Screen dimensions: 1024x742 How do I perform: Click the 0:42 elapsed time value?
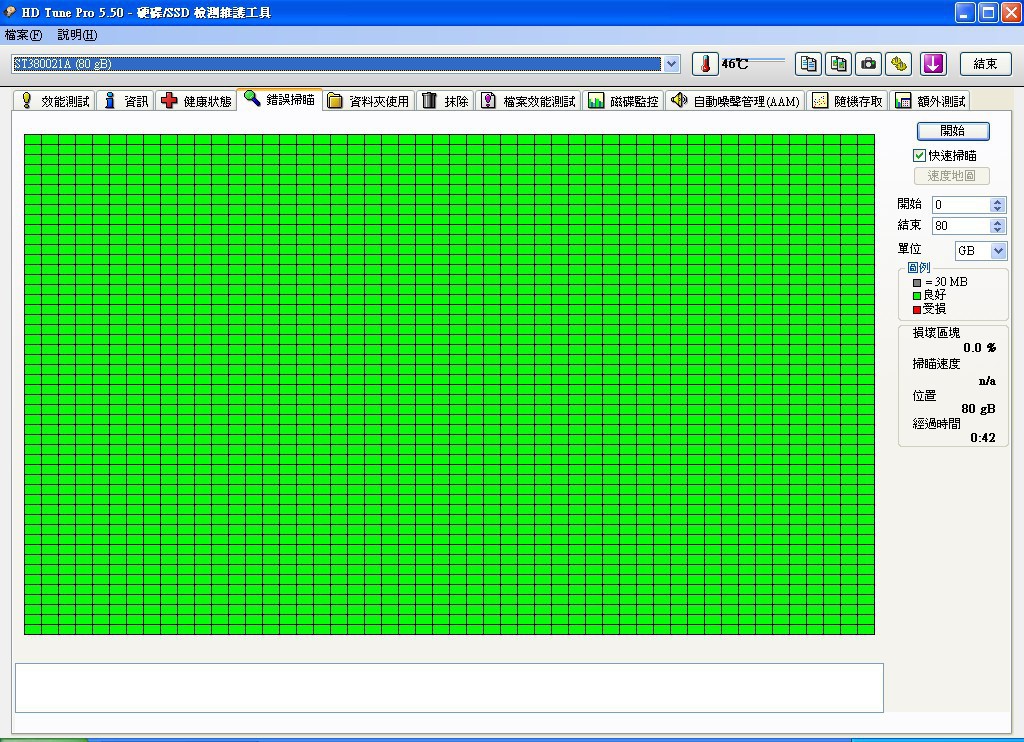click(x=983, y=438)
